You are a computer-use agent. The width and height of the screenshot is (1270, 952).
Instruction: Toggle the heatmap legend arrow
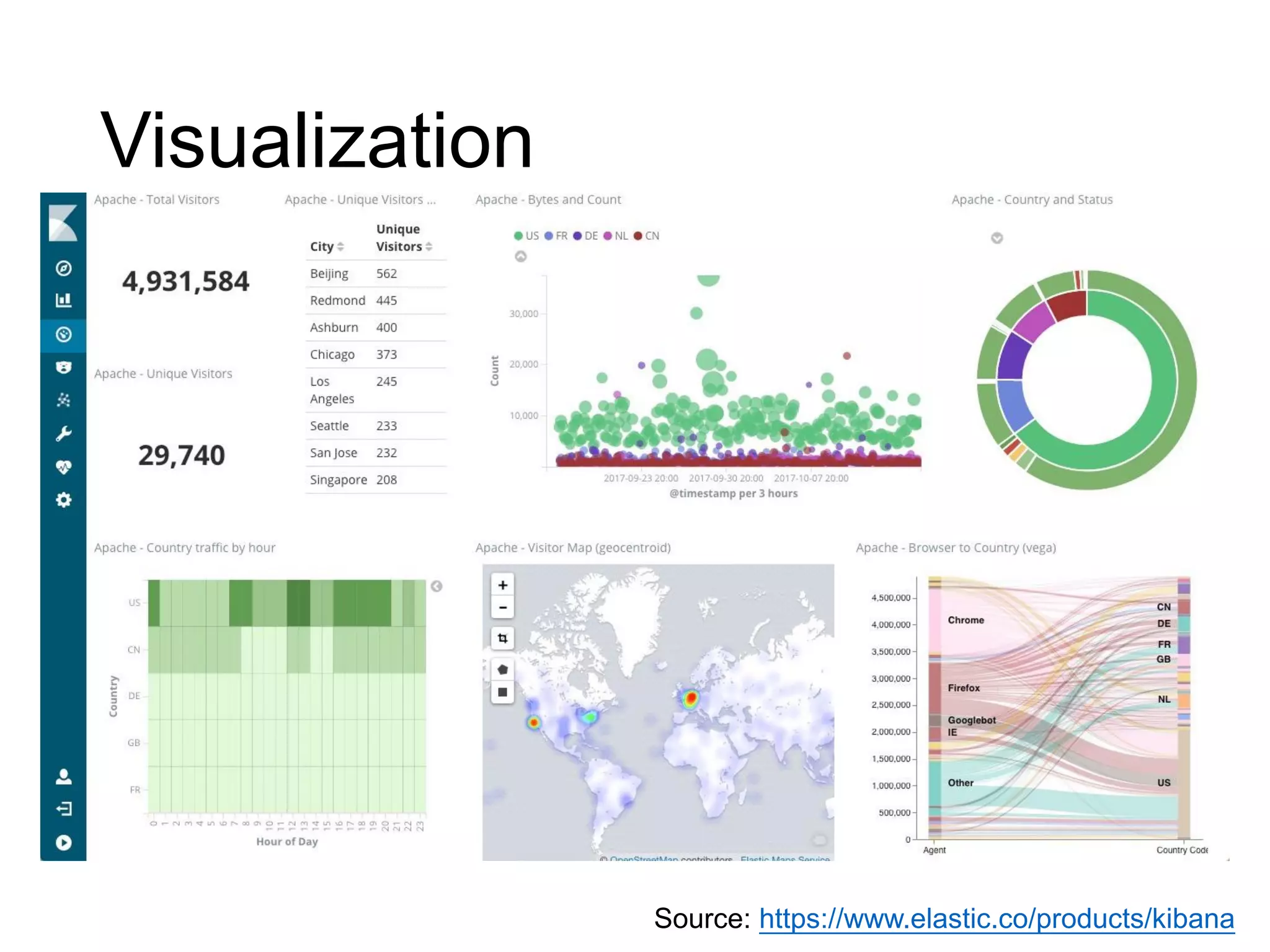(x=437, y=586)
